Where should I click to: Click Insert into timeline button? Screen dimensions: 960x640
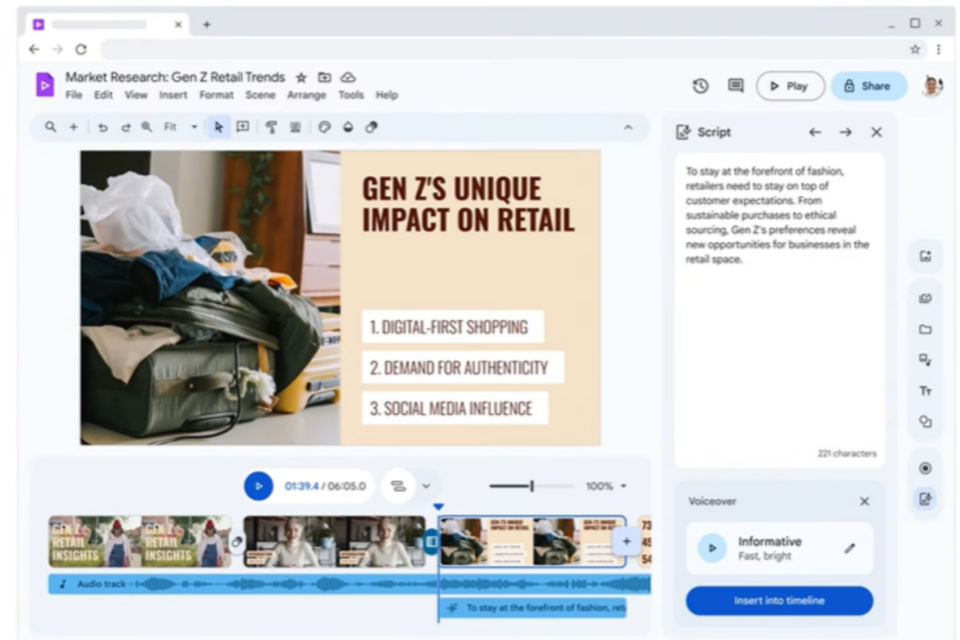pyautogui.click(x=779, y=600)
